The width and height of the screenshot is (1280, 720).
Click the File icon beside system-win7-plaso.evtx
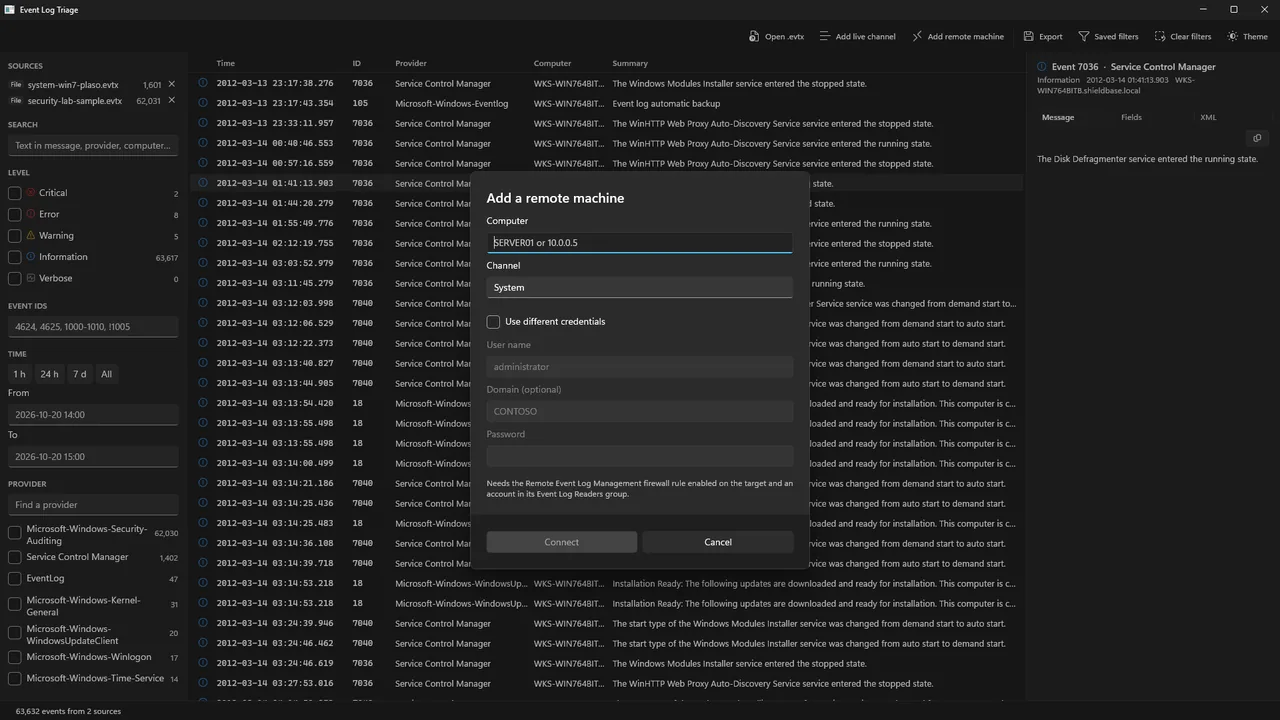pyautogui.click(x=16, y=85)
